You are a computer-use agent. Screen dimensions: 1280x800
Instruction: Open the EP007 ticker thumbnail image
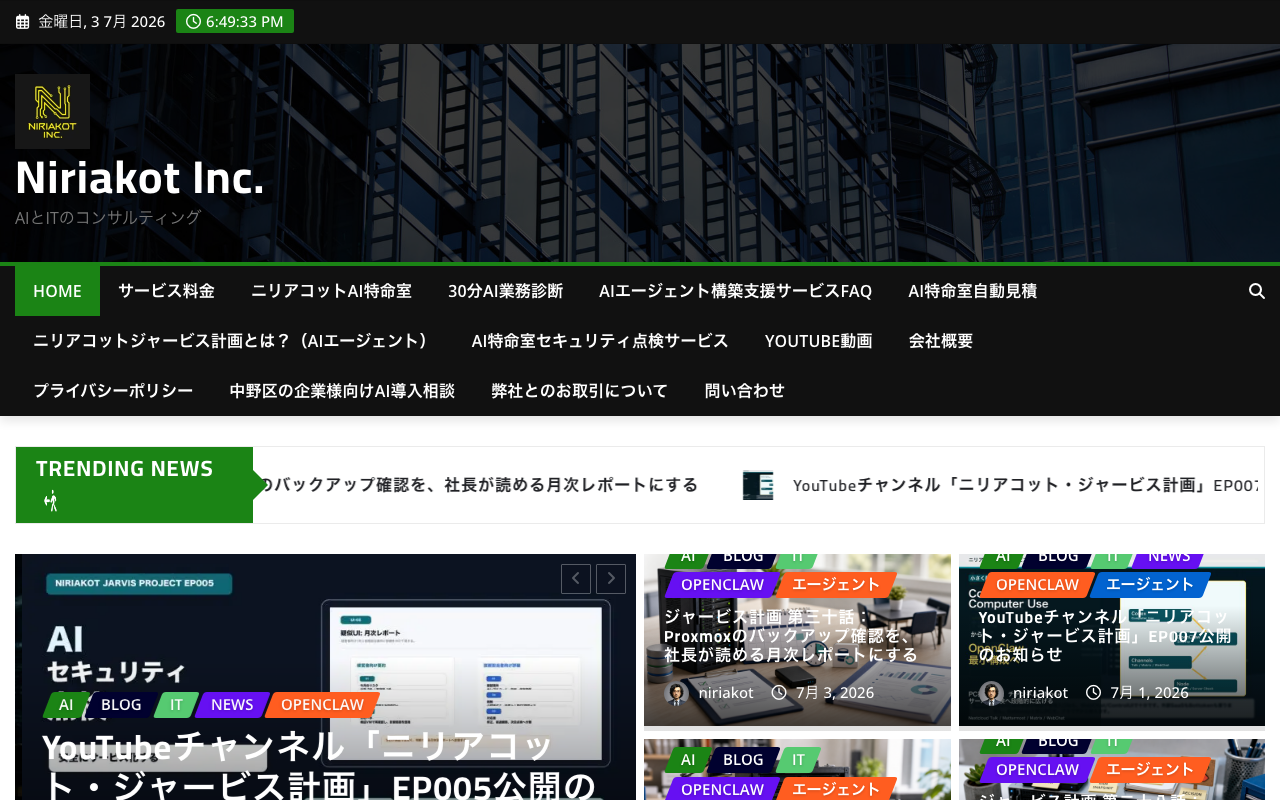(x=758, y=485)
